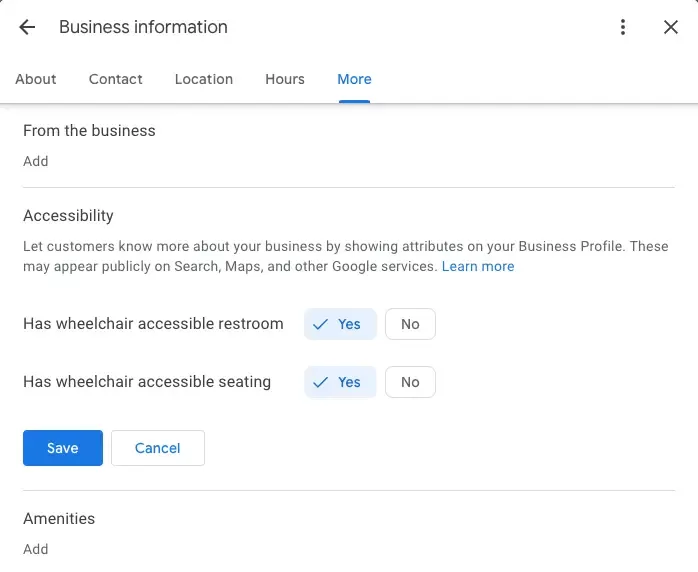The width and height of the screenshot is (698, 572).
Task: Click the Accessibility section heading
Action: (68, 216)
